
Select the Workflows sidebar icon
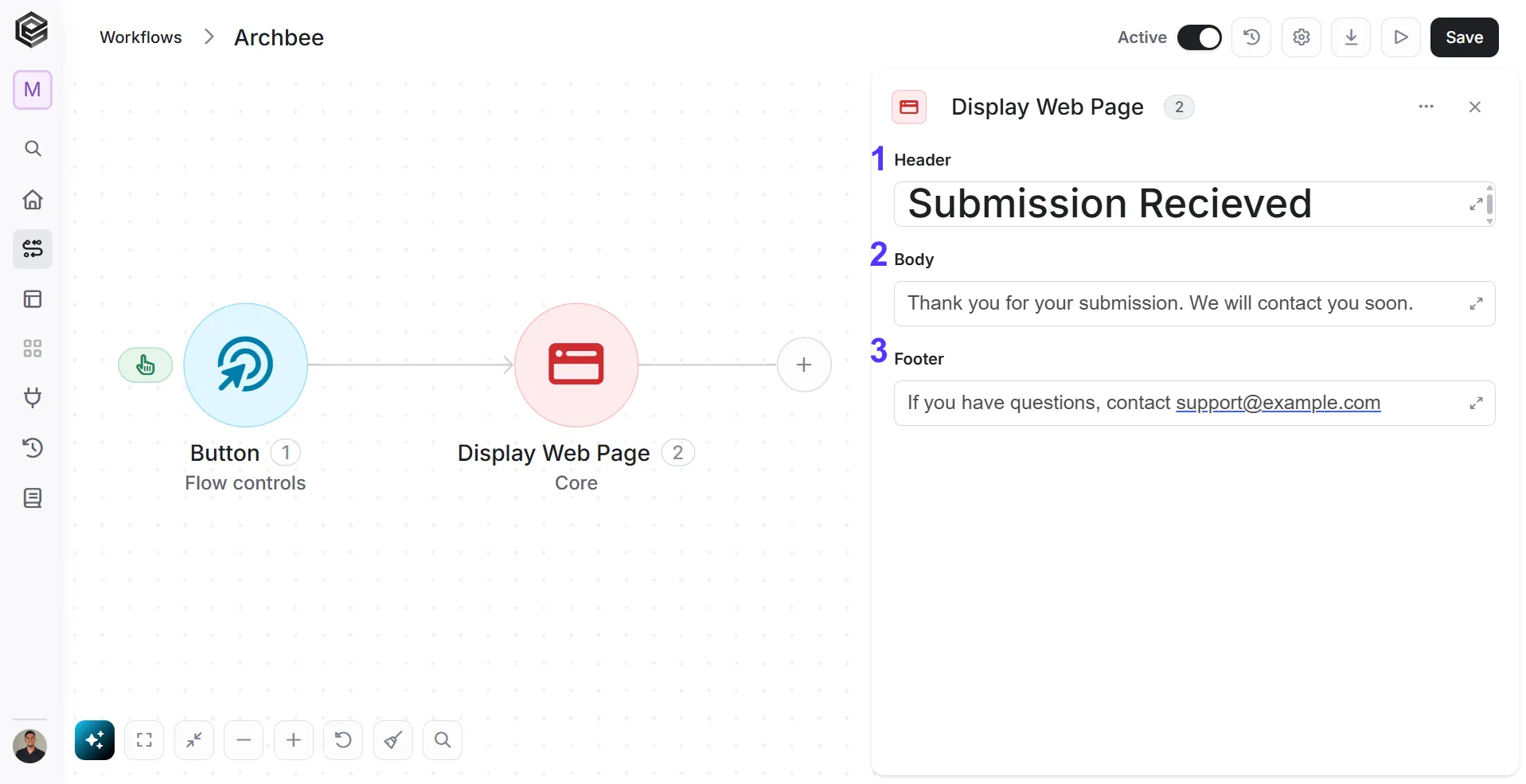click(33, 249)
